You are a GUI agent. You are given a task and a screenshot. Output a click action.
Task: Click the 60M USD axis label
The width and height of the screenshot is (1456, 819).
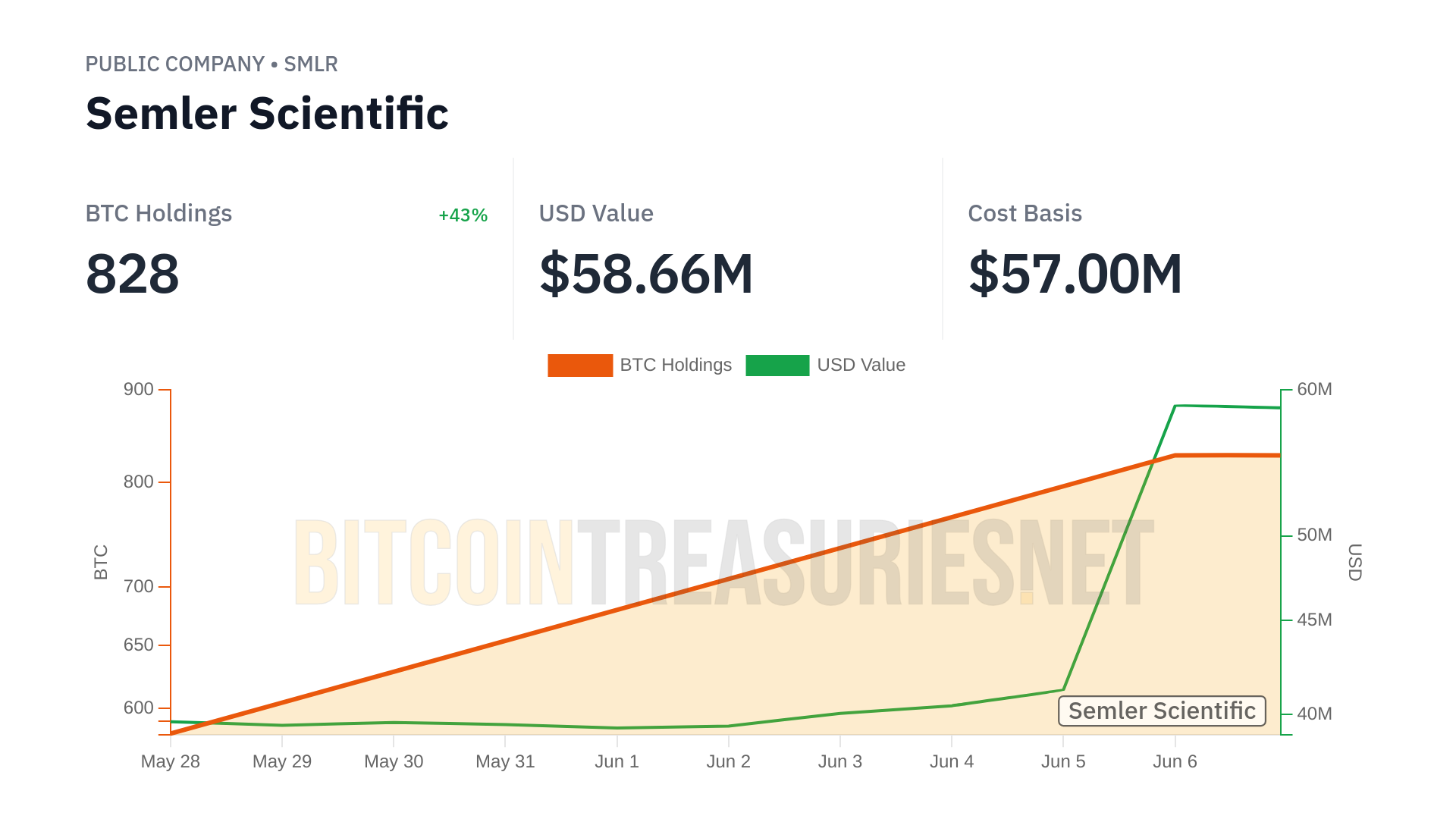pos(1314,390)
